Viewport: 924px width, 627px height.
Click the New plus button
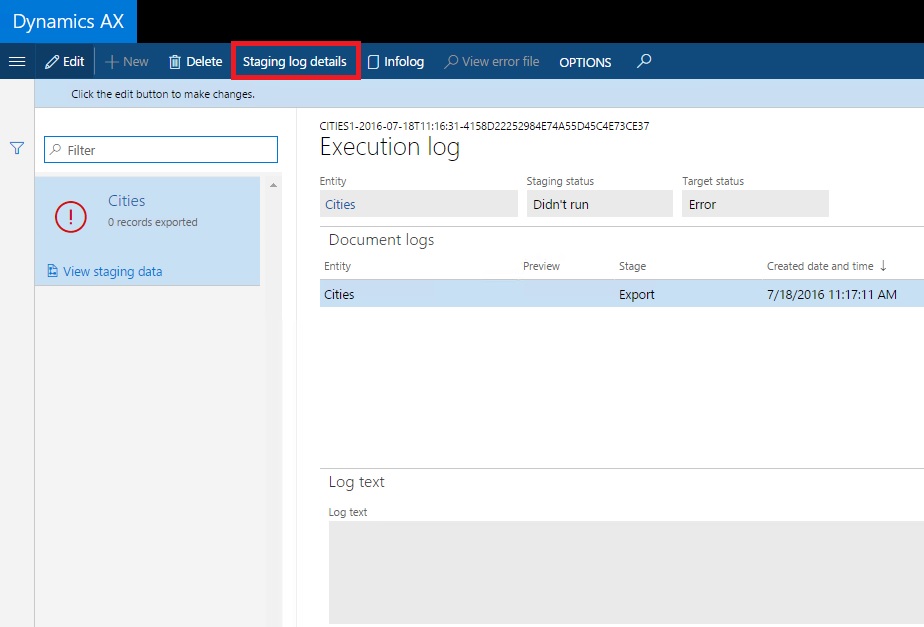(127, 61)
